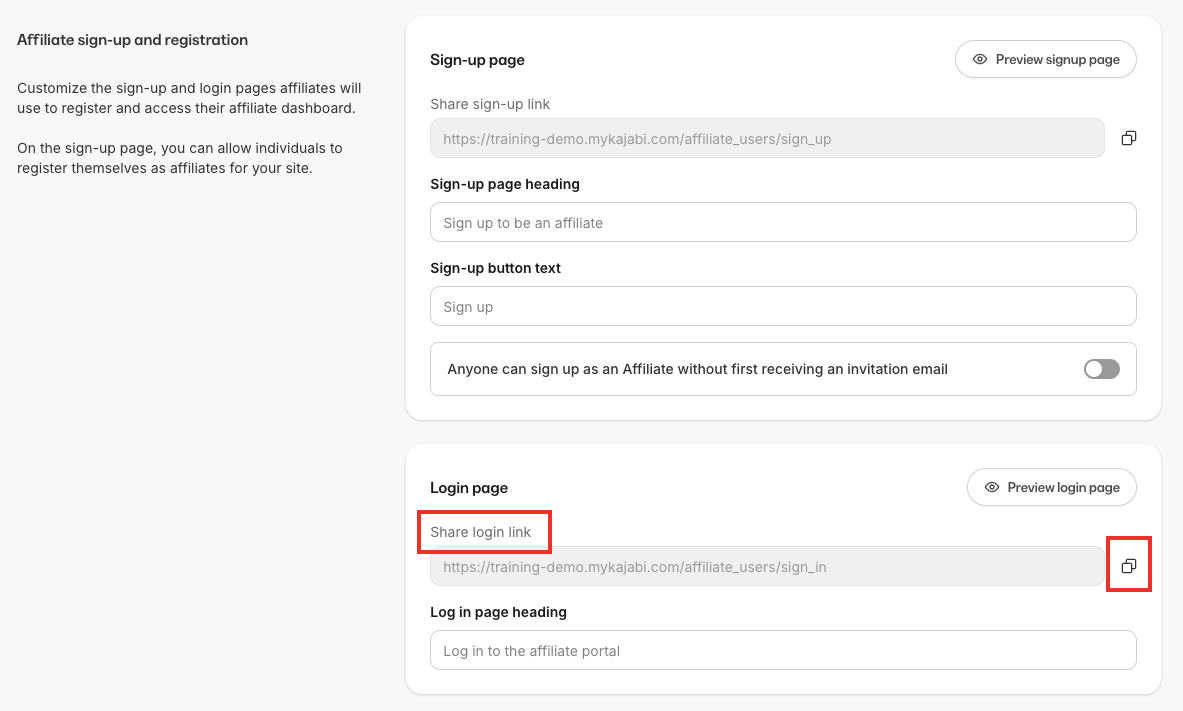Click the preview eye icon under Login page
Image resolution: width=1183 pixels, height=711 pixels.
point(991,487)
